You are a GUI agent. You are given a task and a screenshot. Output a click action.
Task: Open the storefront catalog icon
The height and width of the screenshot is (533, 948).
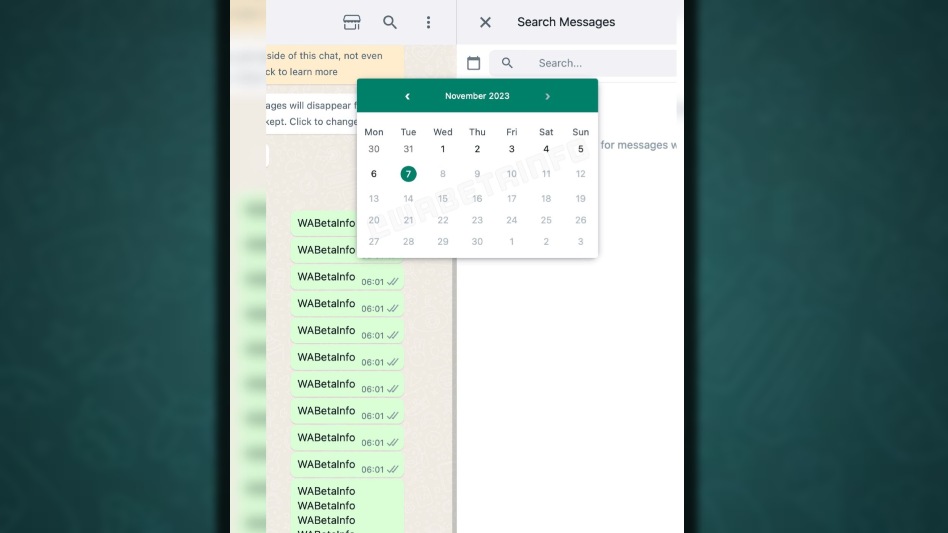pos(351,22)
